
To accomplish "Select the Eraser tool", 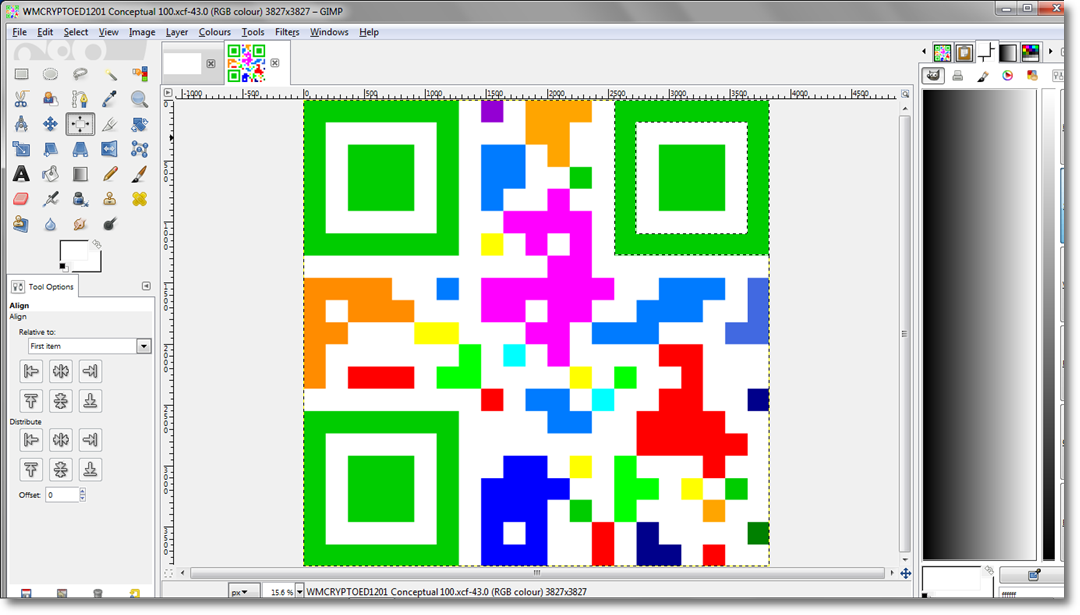I will (x=21, y=199).
